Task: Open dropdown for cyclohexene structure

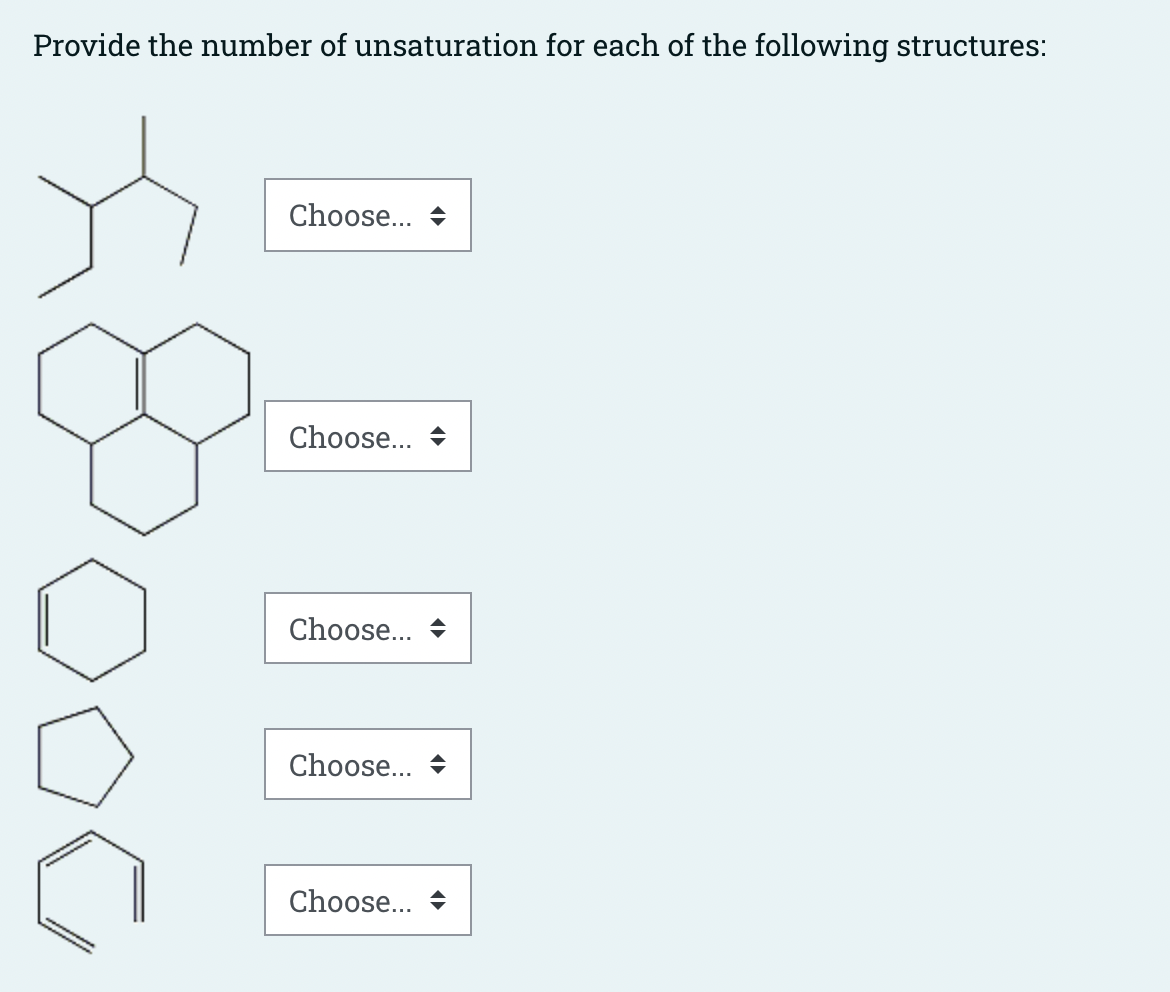Action: (x=368, y=628)
